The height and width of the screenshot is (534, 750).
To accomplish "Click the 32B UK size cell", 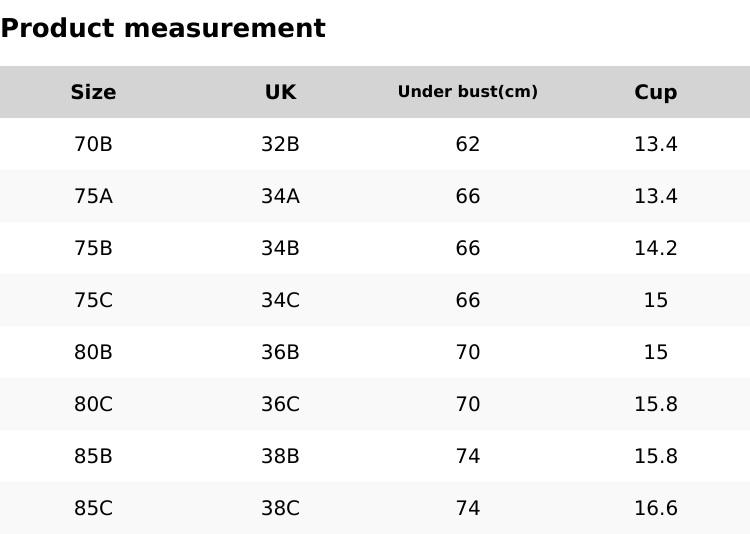I will pos(280,144).
